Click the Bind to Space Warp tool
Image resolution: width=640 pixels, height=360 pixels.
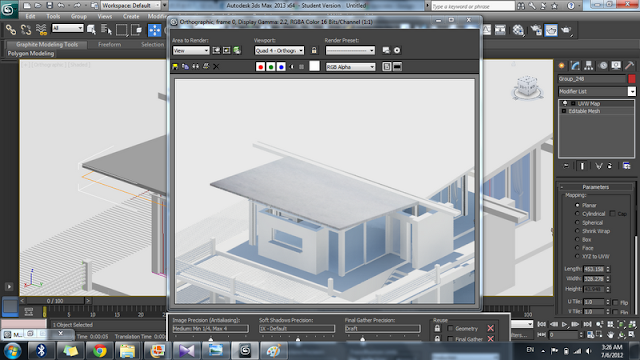(x=41, y=30)
